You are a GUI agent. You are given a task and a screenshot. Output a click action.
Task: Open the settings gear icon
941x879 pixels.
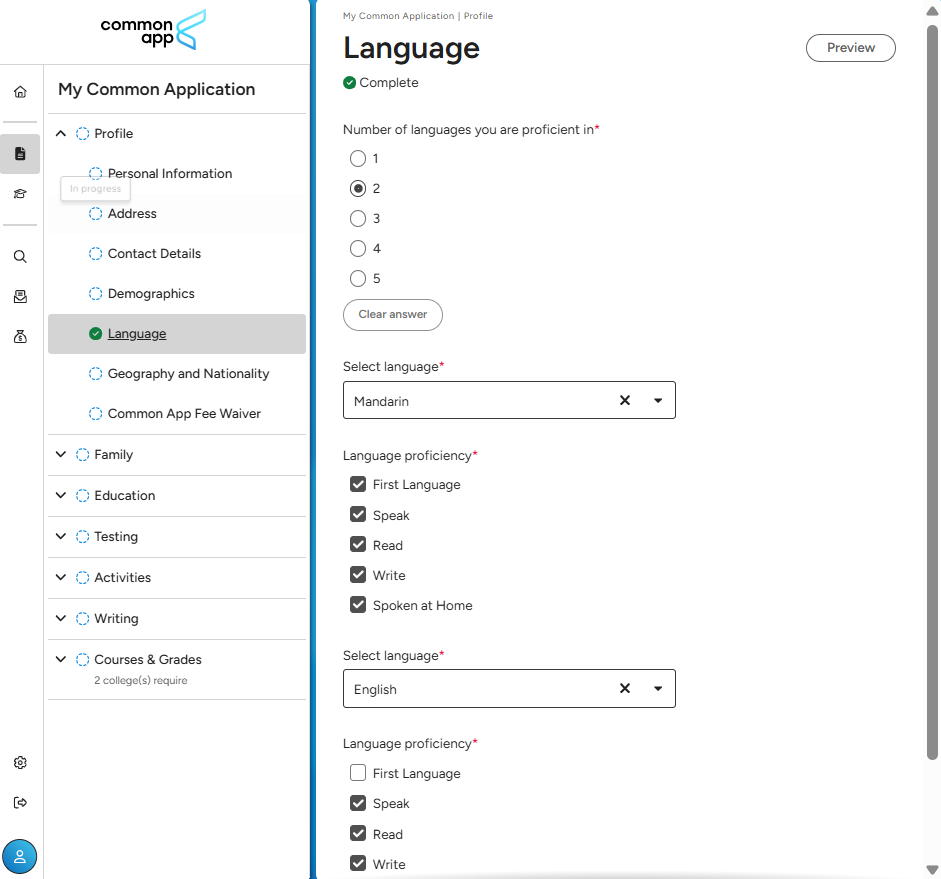(20, 763)
